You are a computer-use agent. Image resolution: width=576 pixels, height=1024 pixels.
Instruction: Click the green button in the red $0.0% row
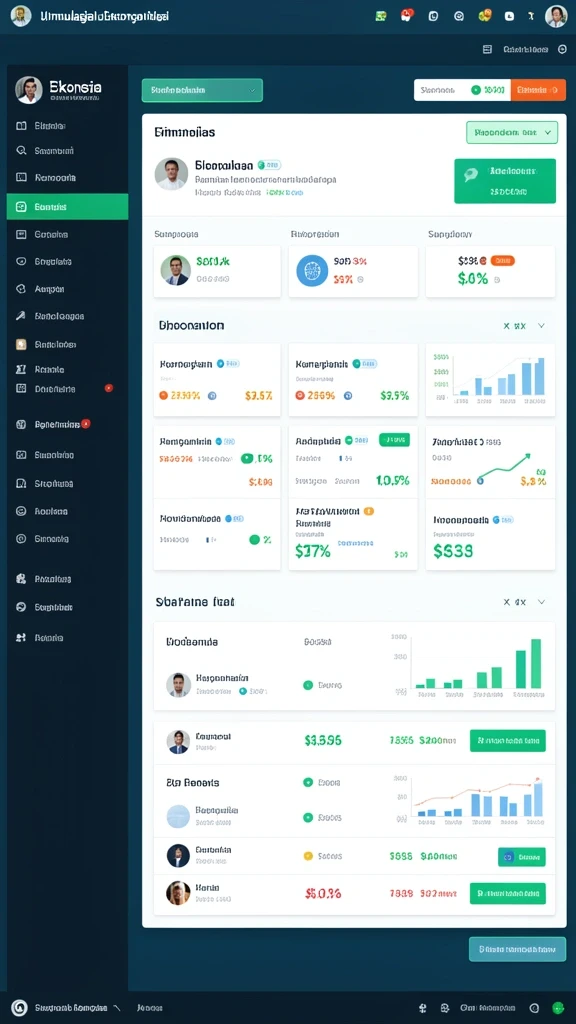click(x=507, y=893)
